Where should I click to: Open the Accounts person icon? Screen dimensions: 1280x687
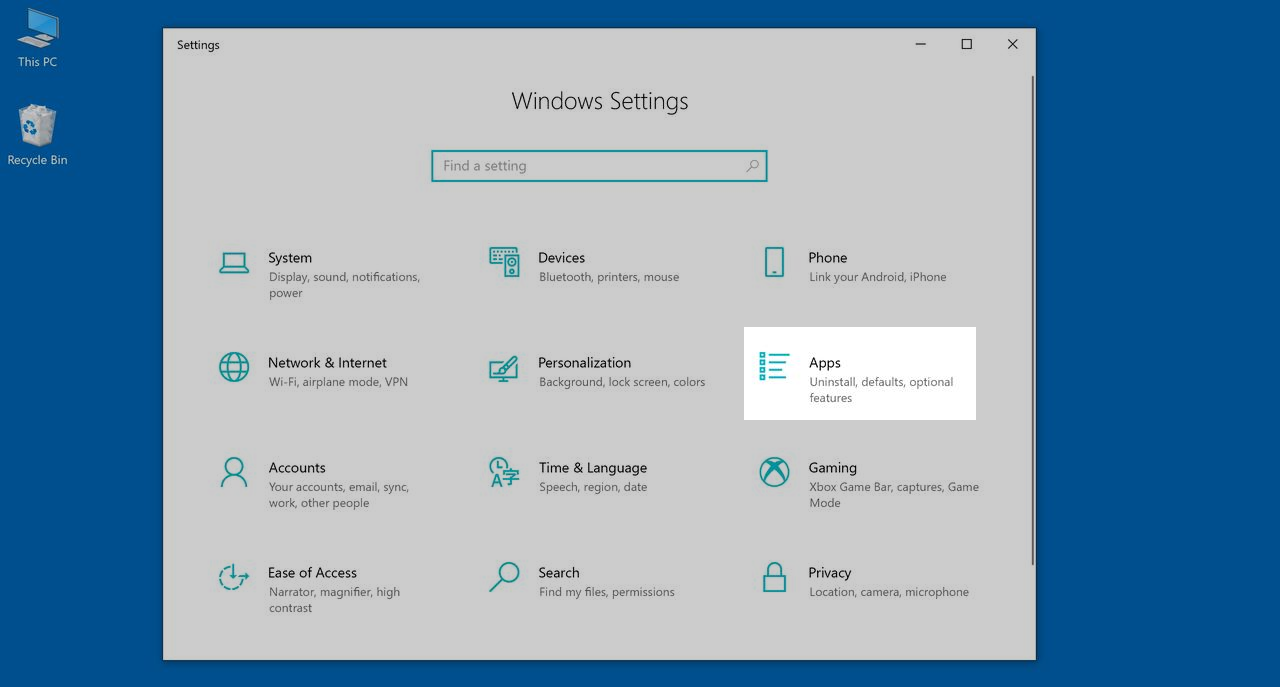click(234, 472)
